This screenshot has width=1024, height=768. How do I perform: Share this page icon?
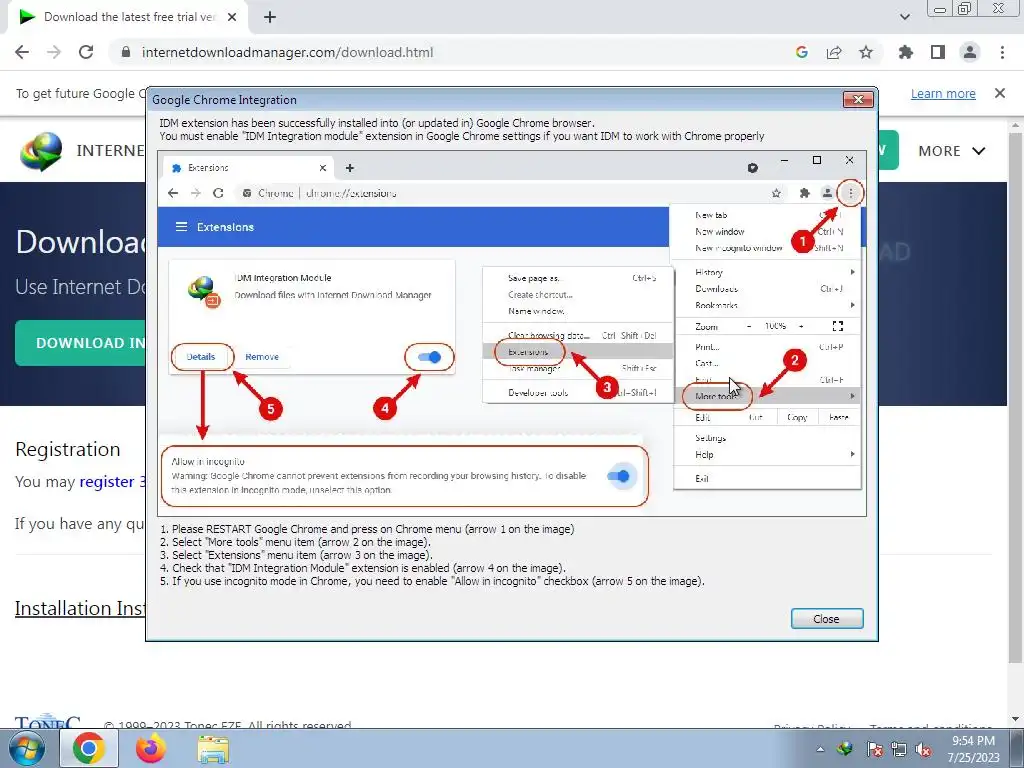834,52
